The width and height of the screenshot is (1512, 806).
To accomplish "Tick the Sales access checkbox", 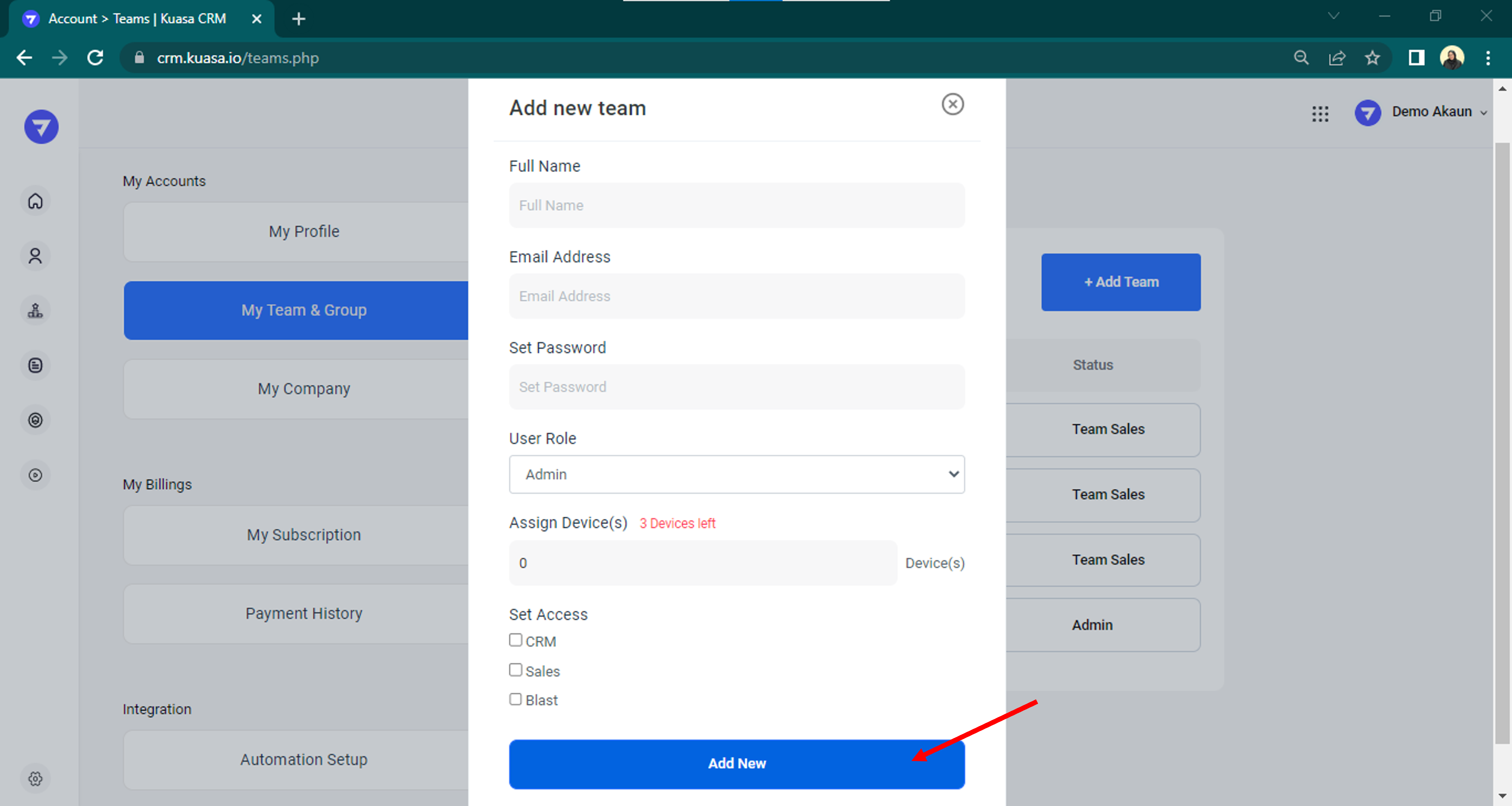I will coord(515,670).
